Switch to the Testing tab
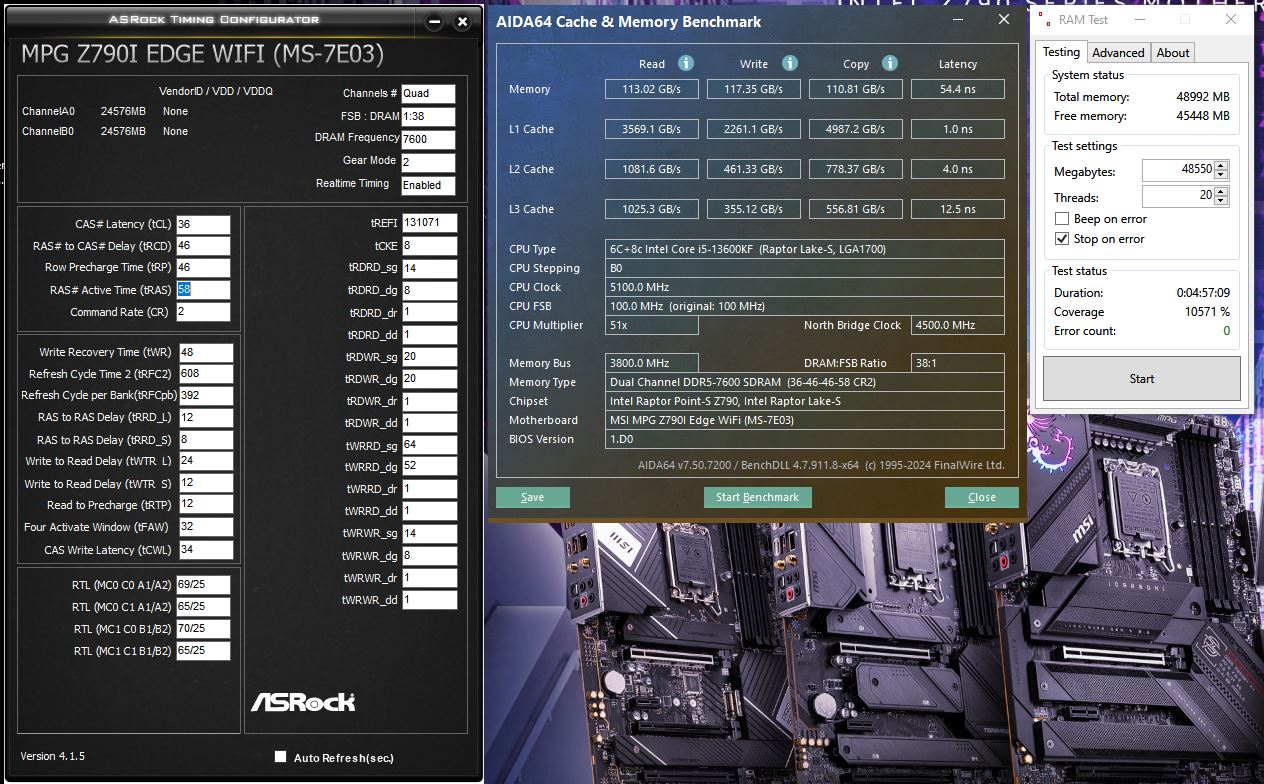 coord(1061,52)
